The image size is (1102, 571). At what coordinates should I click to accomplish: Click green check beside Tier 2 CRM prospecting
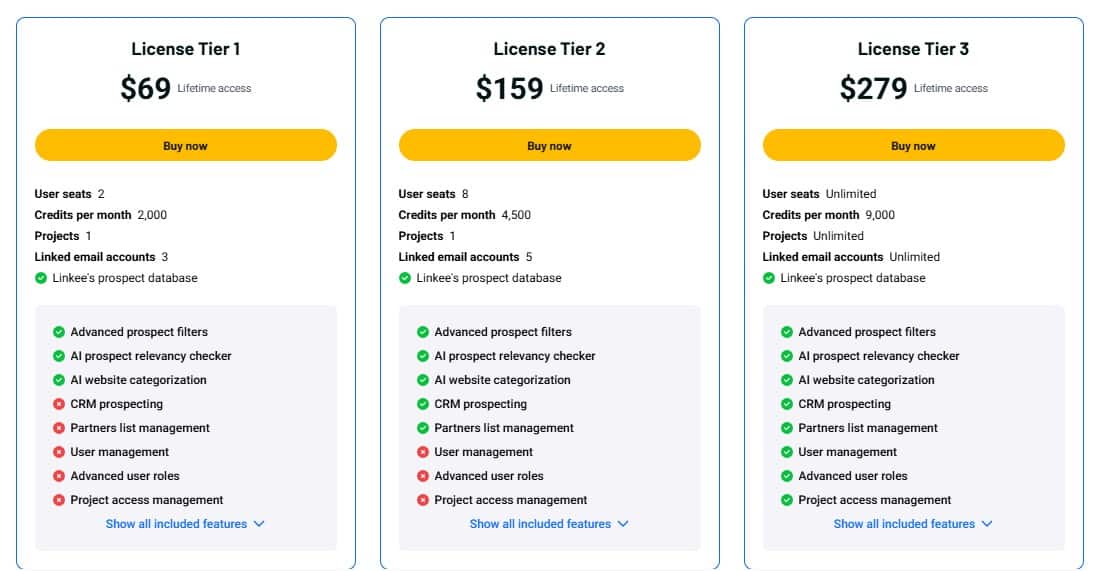click(x=423, y=404)
